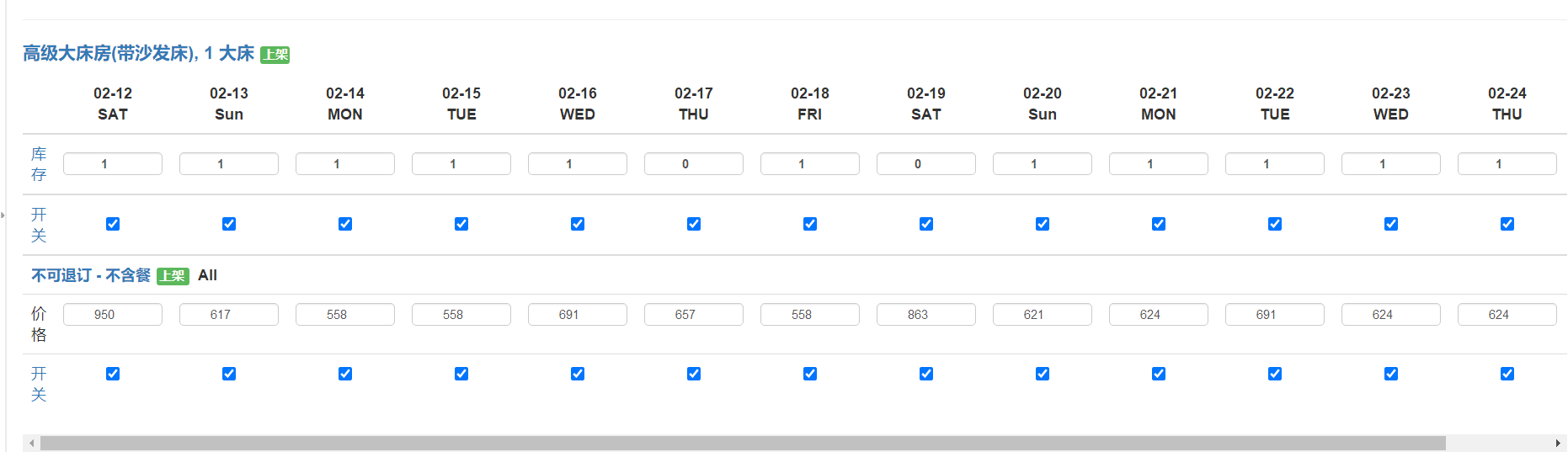Click inventory field for 02-17 showing 0
This screenshot has height=452, width=1568.
[694, 164]
